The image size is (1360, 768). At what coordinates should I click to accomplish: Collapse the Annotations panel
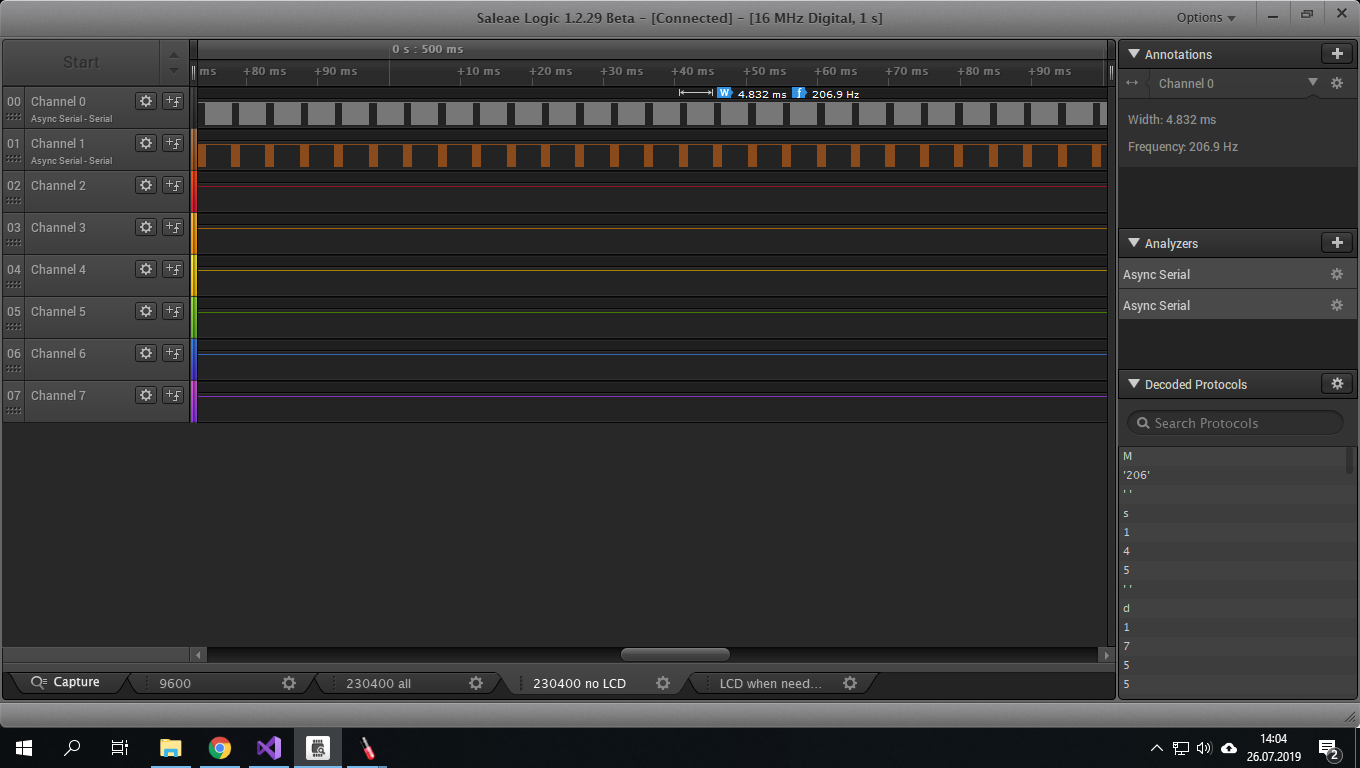tap(1134, 54)
